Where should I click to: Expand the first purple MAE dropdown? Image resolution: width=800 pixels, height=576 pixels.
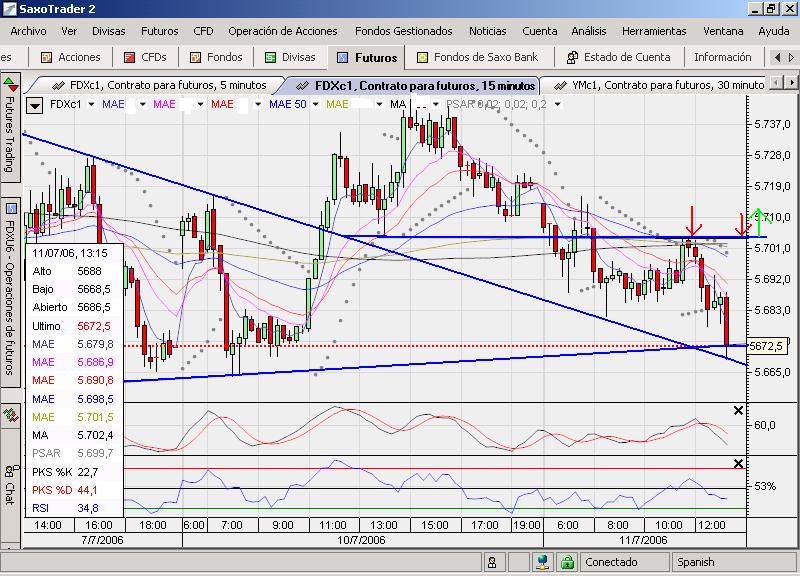click(143, 105)
